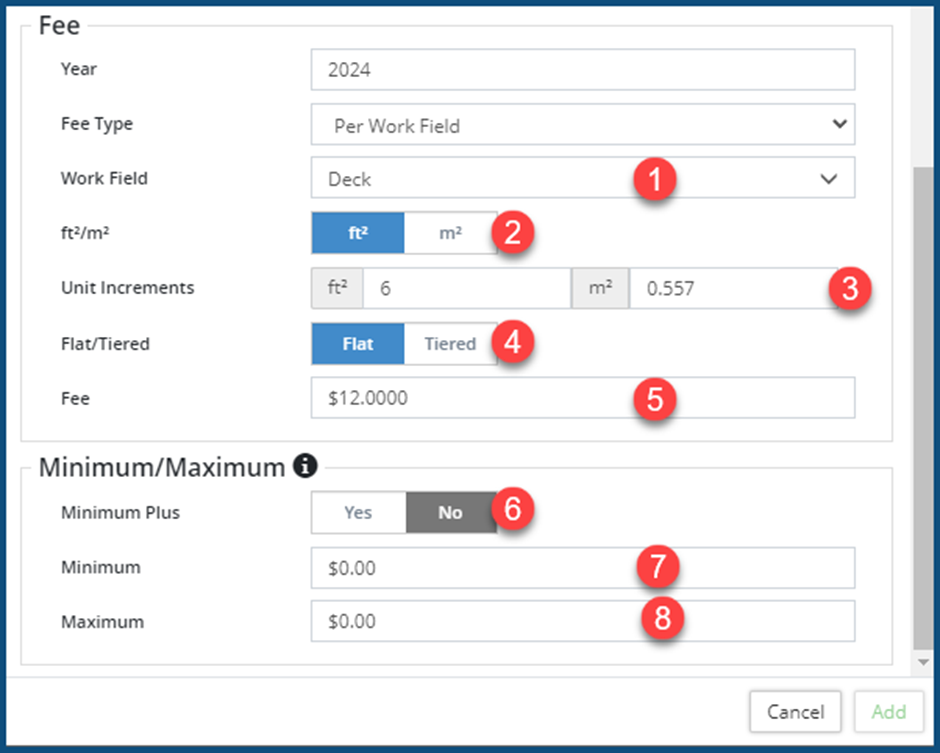The width and height of the screenshot is (940, 753).
Task: Select the ft² Unit Increments field
Action: (x=466, y=288)
